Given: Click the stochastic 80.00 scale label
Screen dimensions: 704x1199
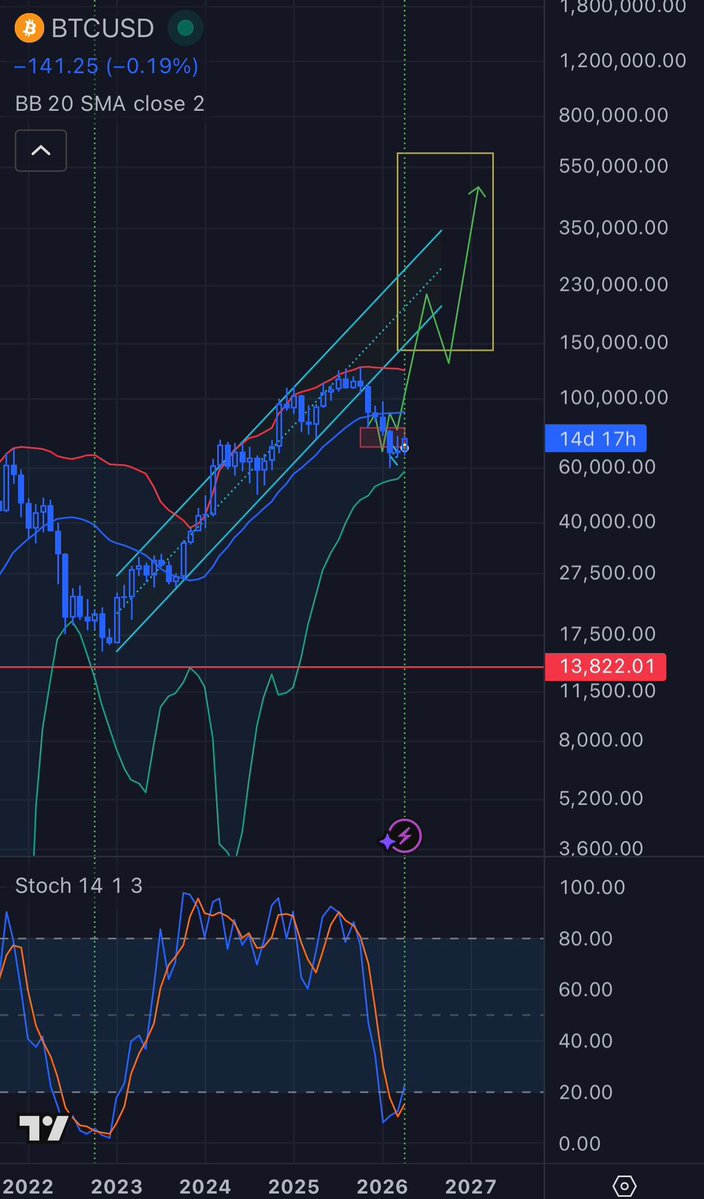Looking at the screenshot, I should click(x=586, y=938).
